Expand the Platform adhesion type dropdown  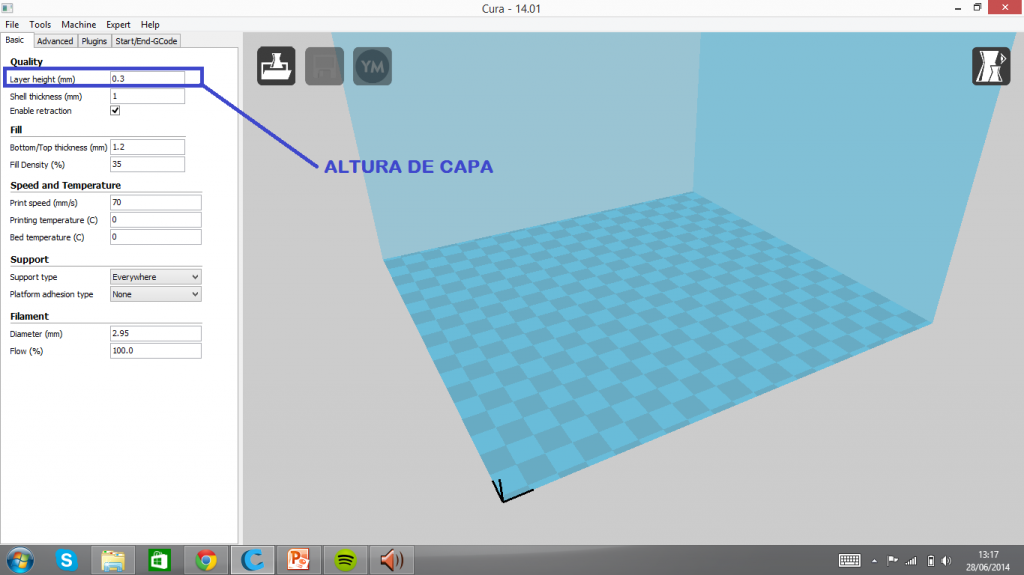click(x=155, y=294)
